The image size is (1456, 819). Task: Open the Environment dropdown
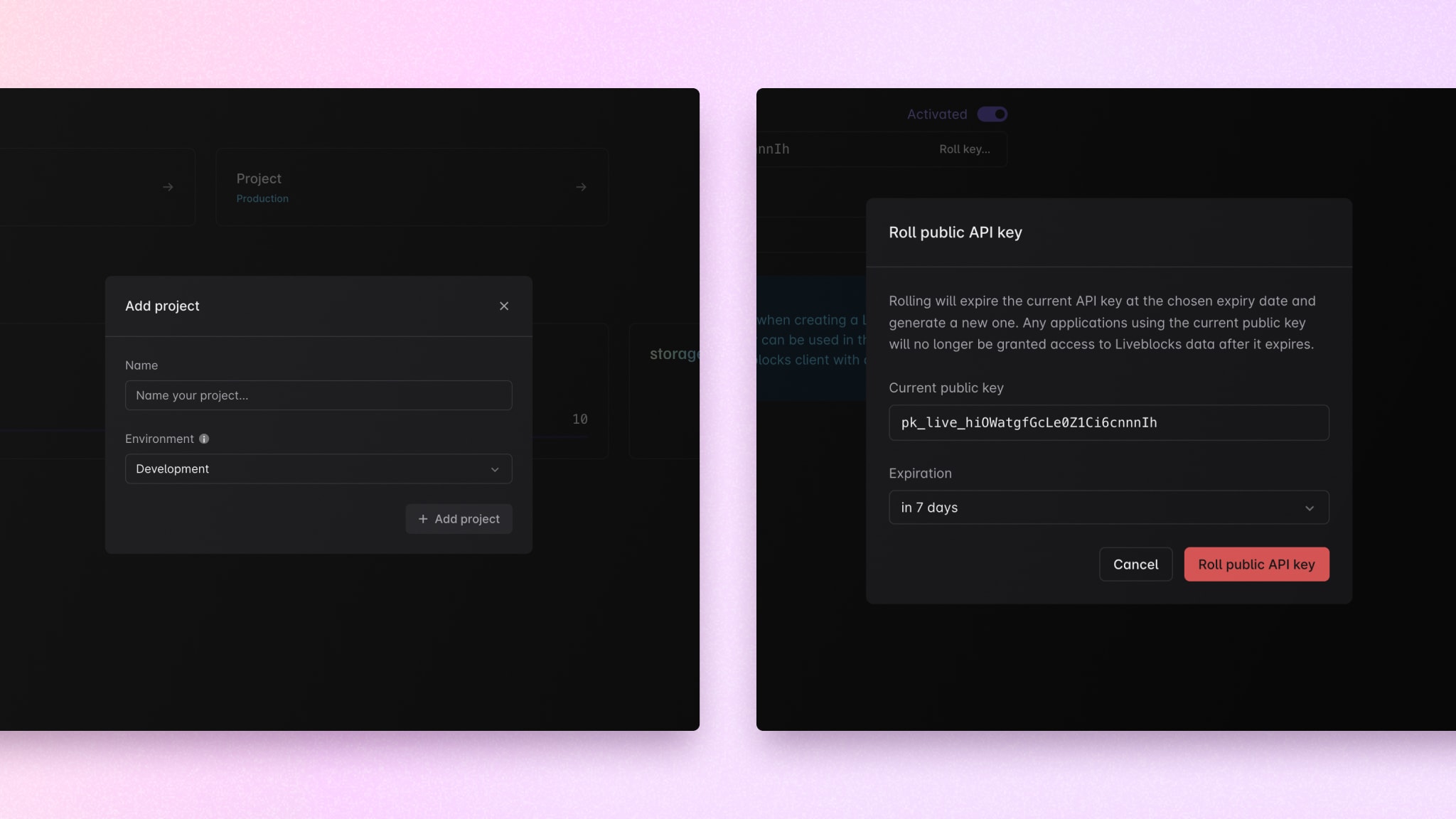pyautogui.click(x=318, y=469)
